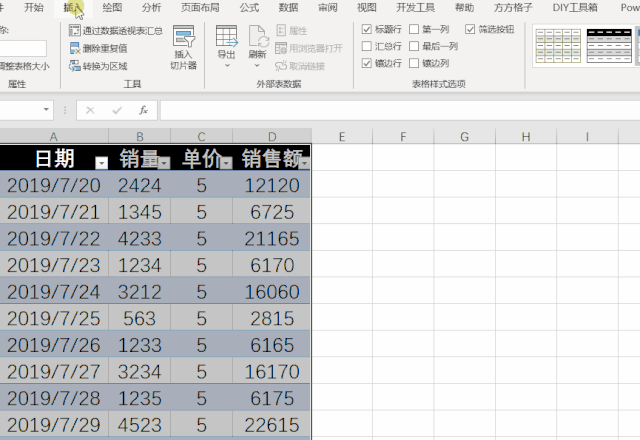Open the 日期 column filter dropdown
Viewport: 640px width, 440px height.
tap(101, 163)
